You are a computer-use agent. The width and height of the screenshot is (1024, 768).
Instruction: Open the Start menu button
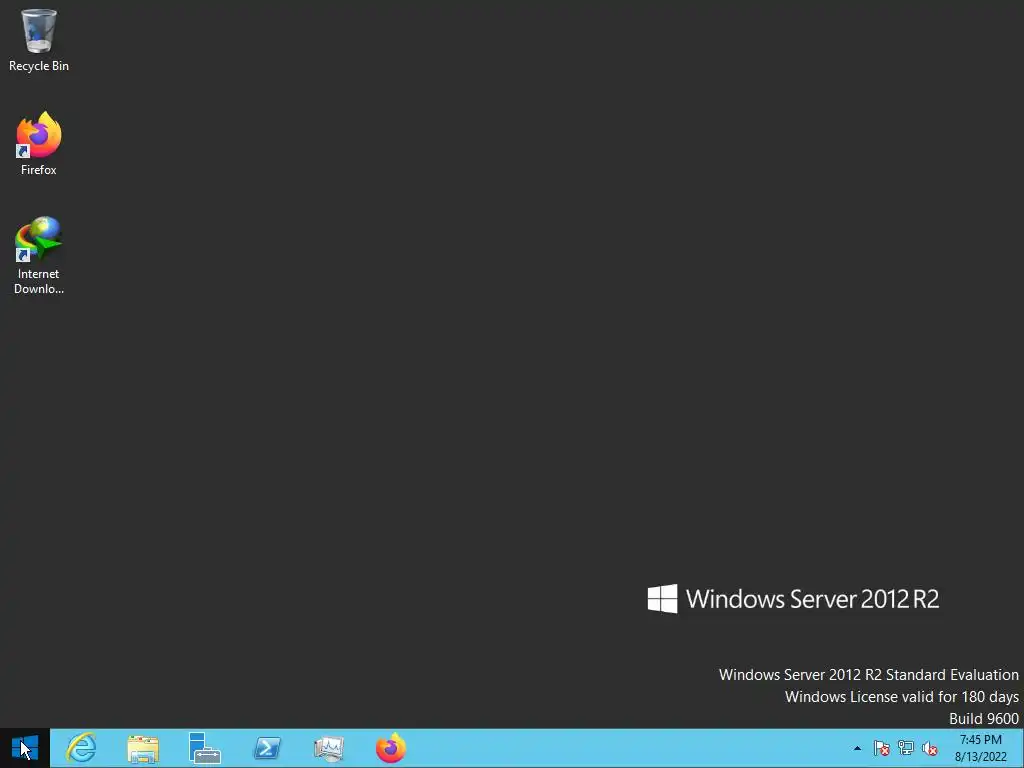point(25,748)
